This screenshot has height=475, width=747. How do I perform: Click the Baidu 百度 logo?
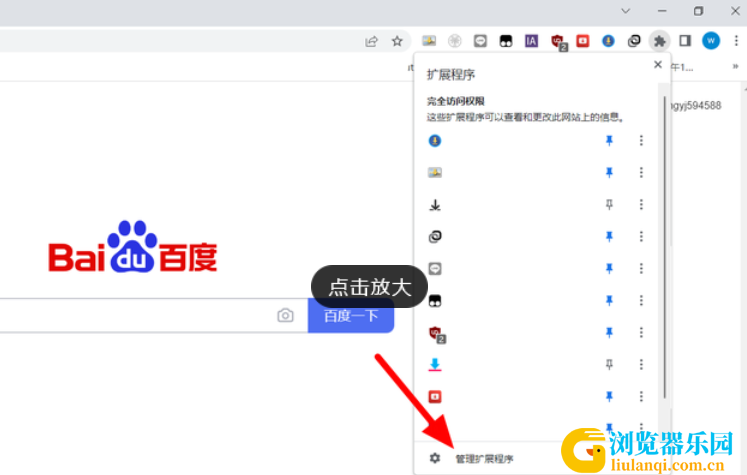(x=133, y=247)
